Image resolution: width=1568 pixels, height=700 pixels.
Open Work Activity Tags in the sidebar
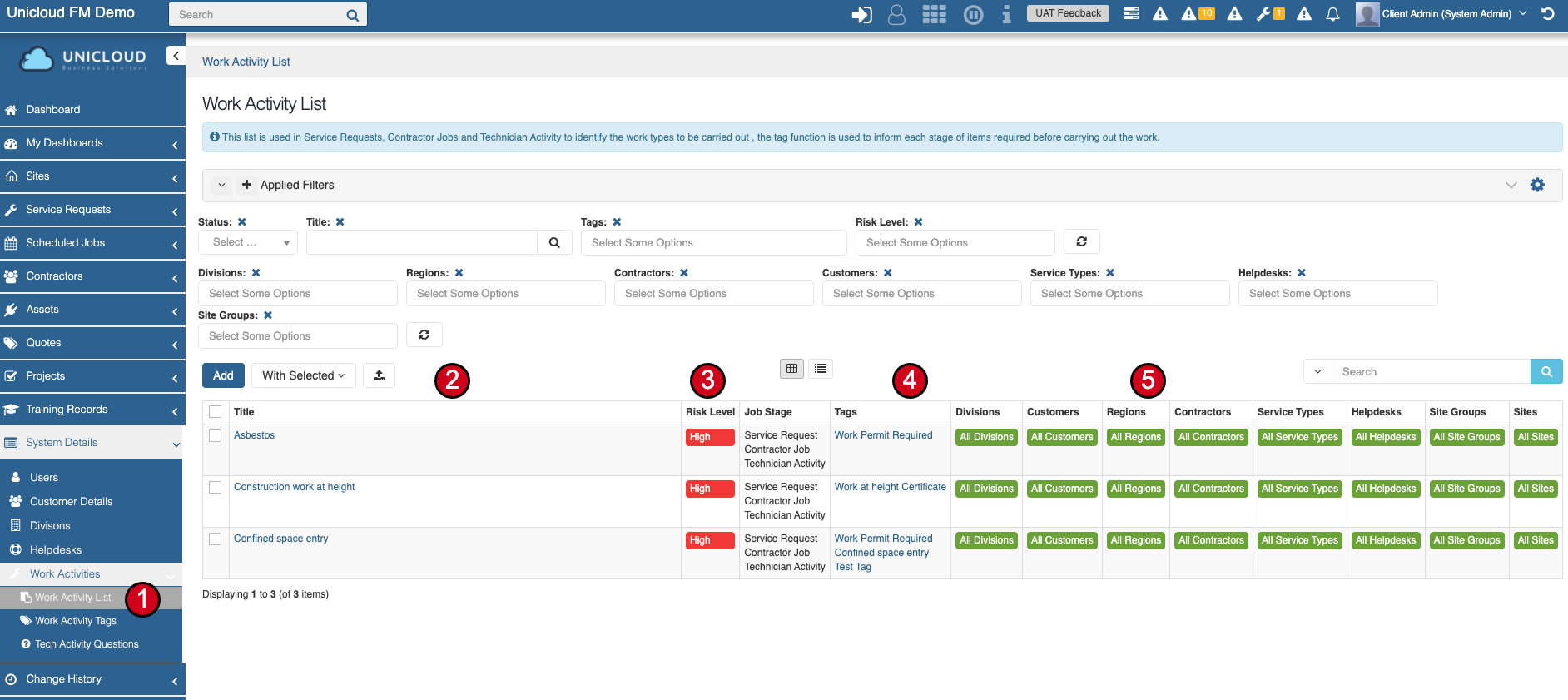(x=76, y=620)
